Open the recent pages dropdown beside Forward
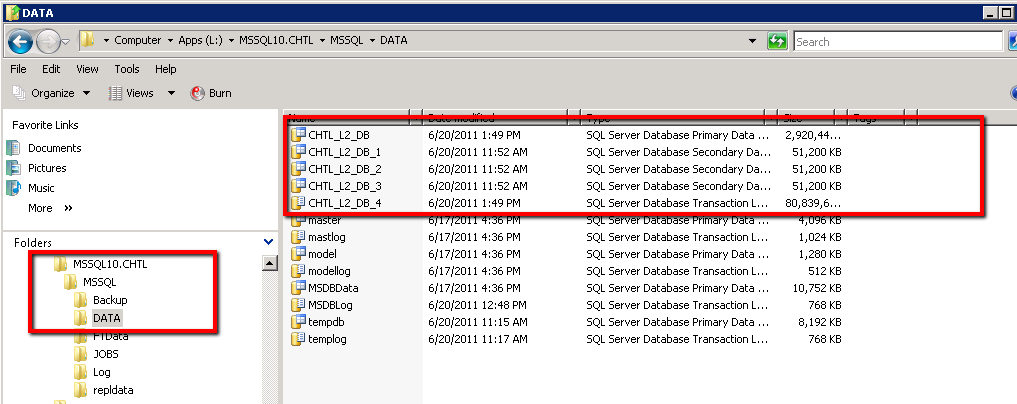 tap(66, 43)
